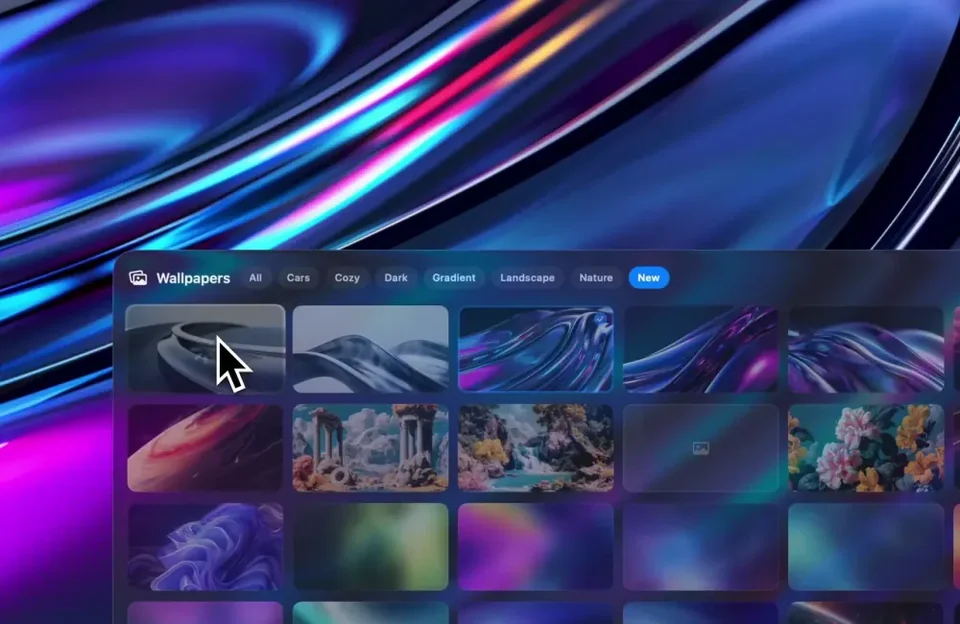960x624 pixels.
Task: Pick the dark purple ribbon wallpaper in first row
Action: (701, 349)
